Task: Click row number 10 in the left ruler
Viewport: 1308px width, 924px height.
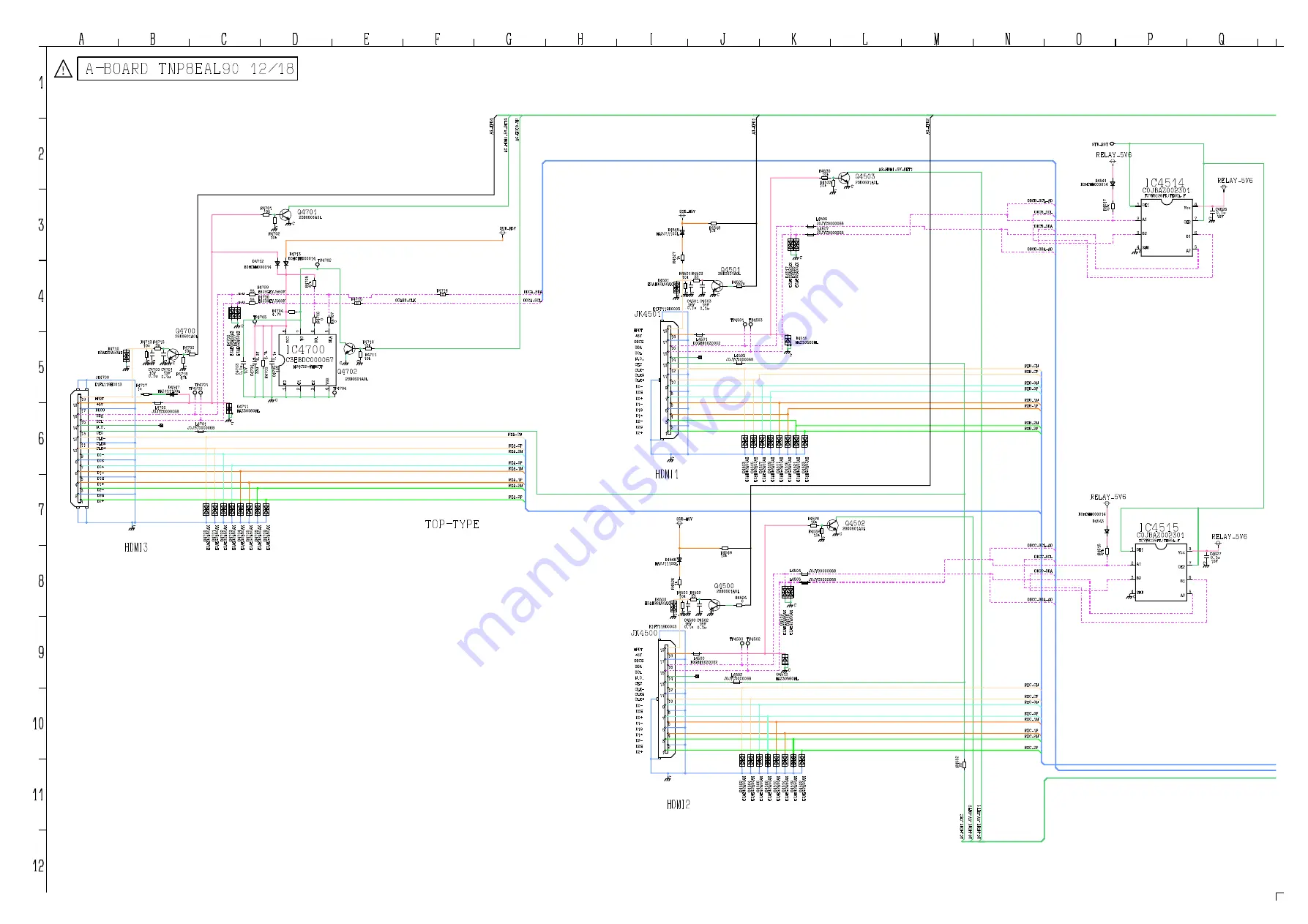Action: pyautogui.click(x=39, y=724)
